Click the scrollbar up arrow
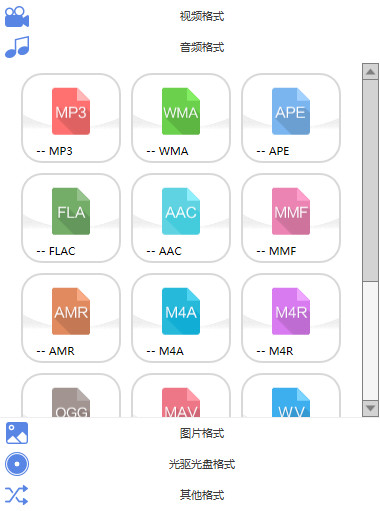The image size is (380, 511). point(370,71)
